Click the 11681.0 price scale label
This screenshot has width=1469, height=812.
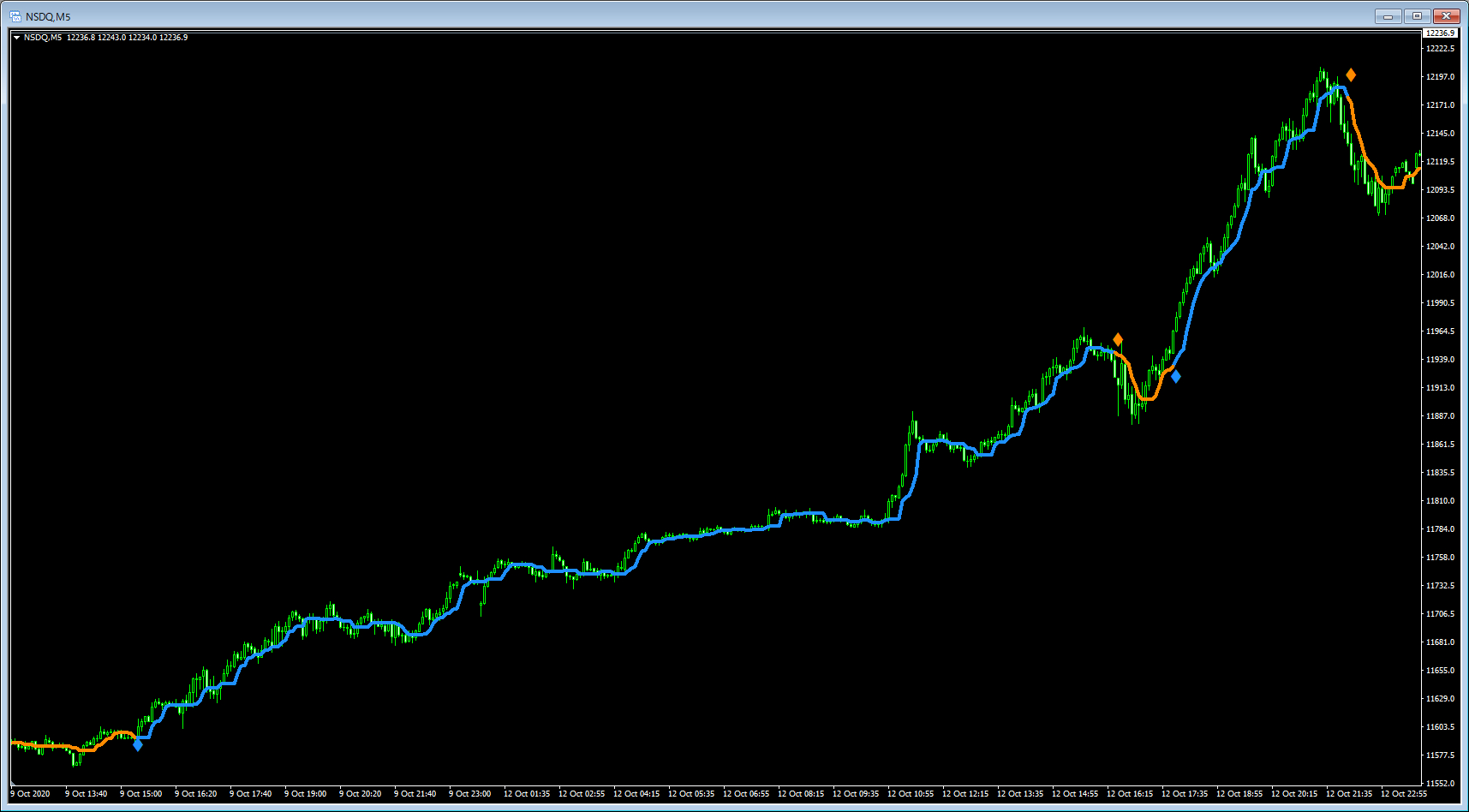coord(1440,642)
